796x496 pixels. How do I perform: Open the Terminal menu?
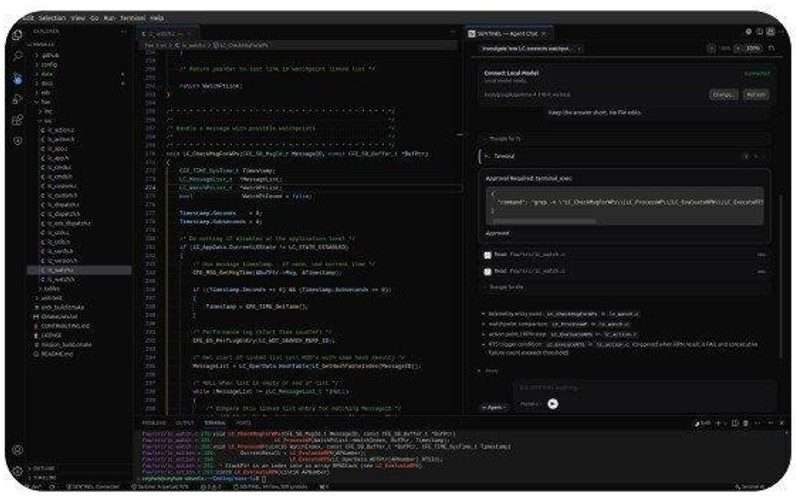point(132,18)
